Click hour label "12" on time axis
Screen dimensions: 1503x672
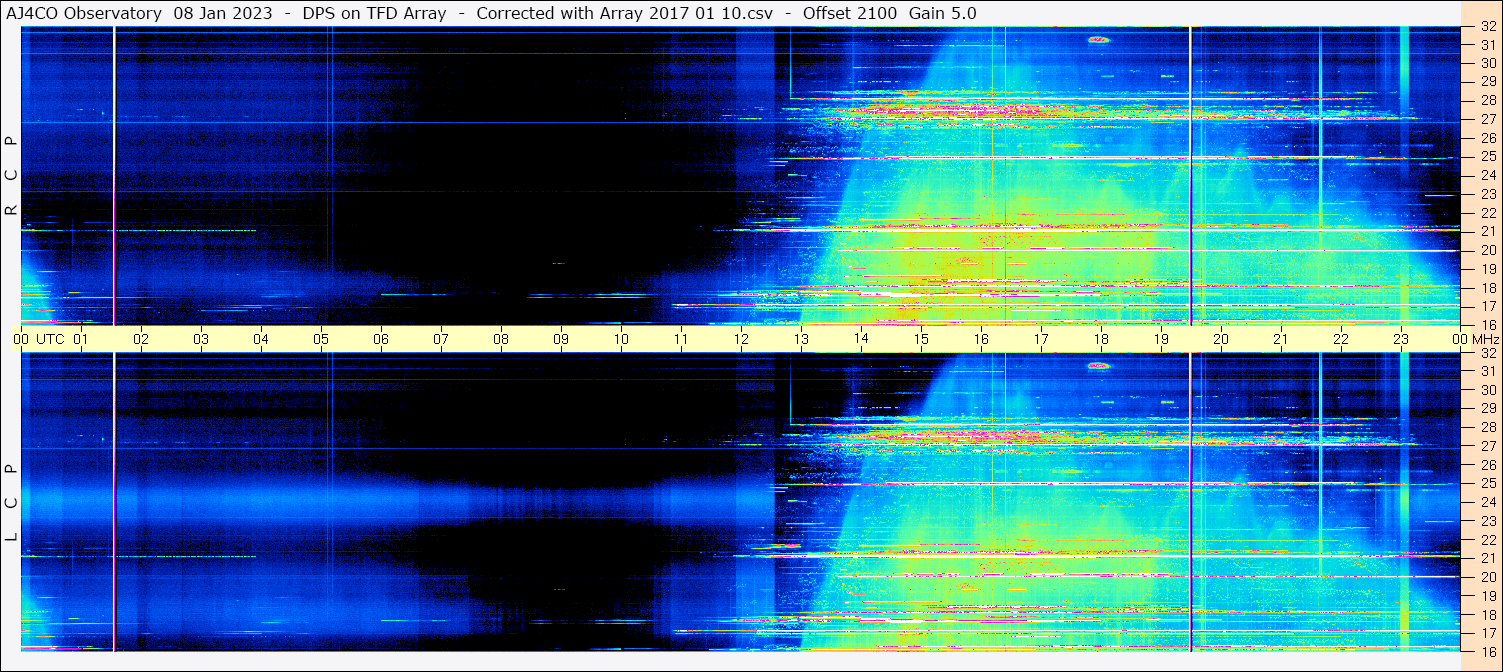(x=741, y=339)
